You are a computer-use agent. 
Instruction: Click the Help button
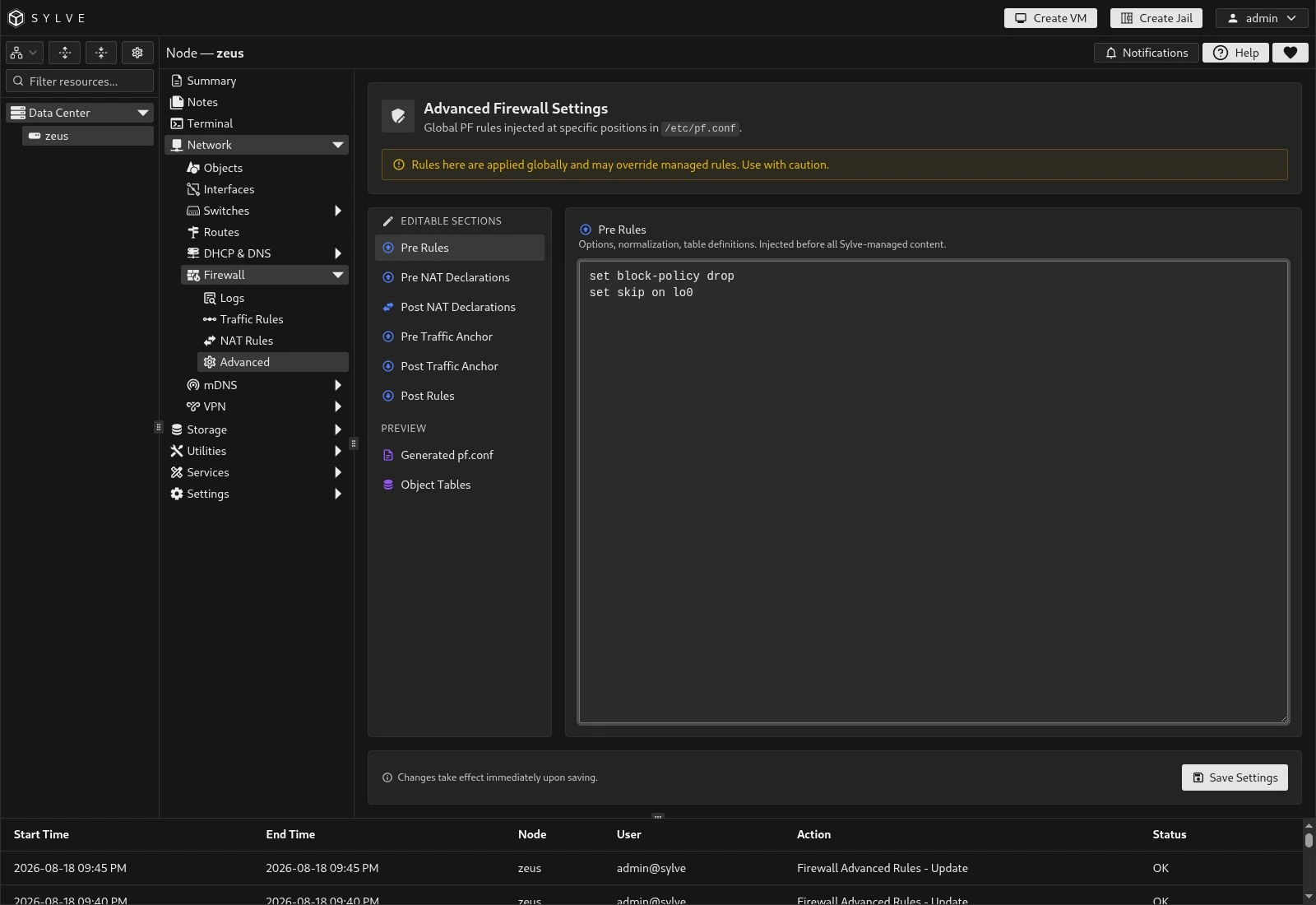[x=1235, y=53]
